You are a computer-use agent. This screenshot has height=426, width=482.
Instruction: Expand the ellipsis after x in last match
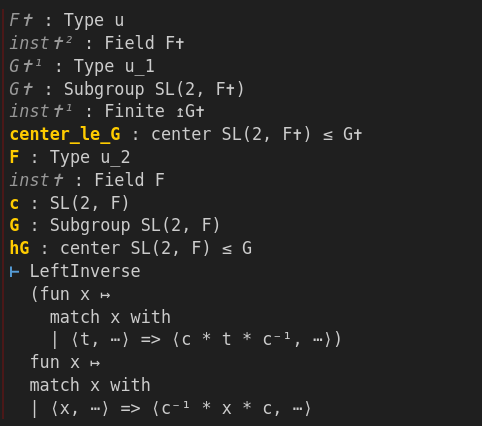[96, 409]
